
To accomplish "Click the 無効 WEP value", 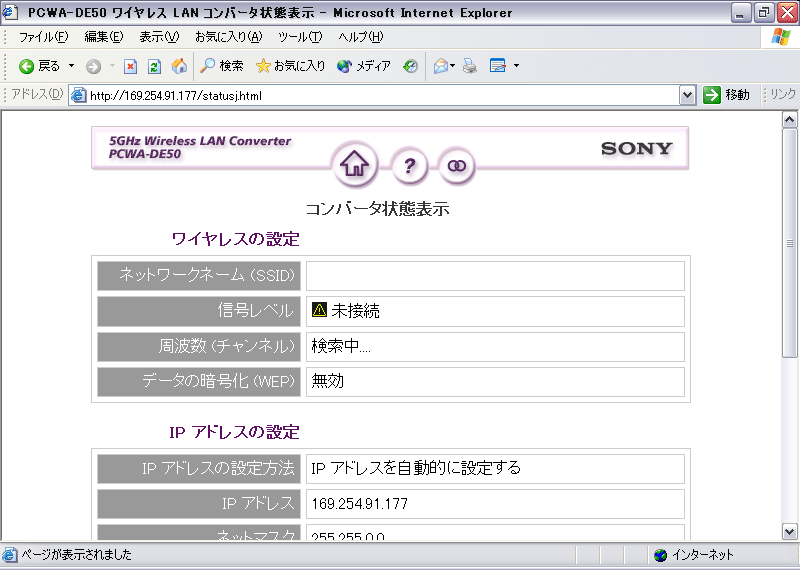I will pyautogui.click(x=328, y=381).
